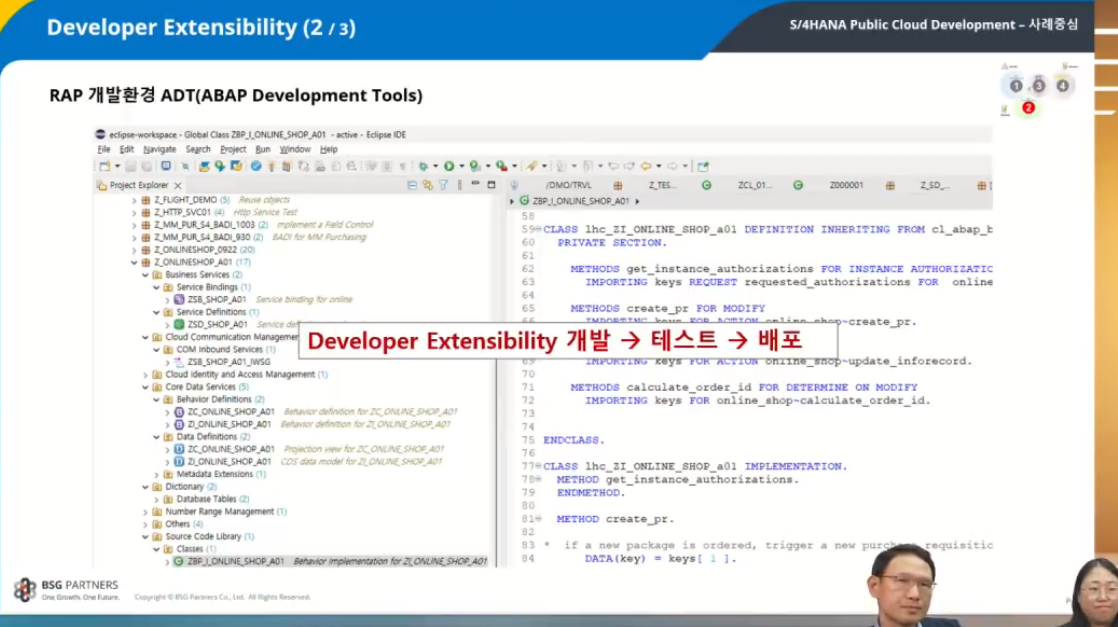Viewport: 1118px width, 627px height.
Task: Expand the Database Tables folder
Action: coord(157,499)
